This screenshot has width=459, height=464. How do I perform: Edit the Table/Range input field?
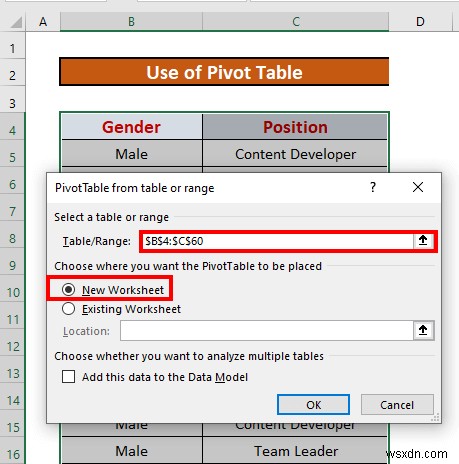point(277,241)
